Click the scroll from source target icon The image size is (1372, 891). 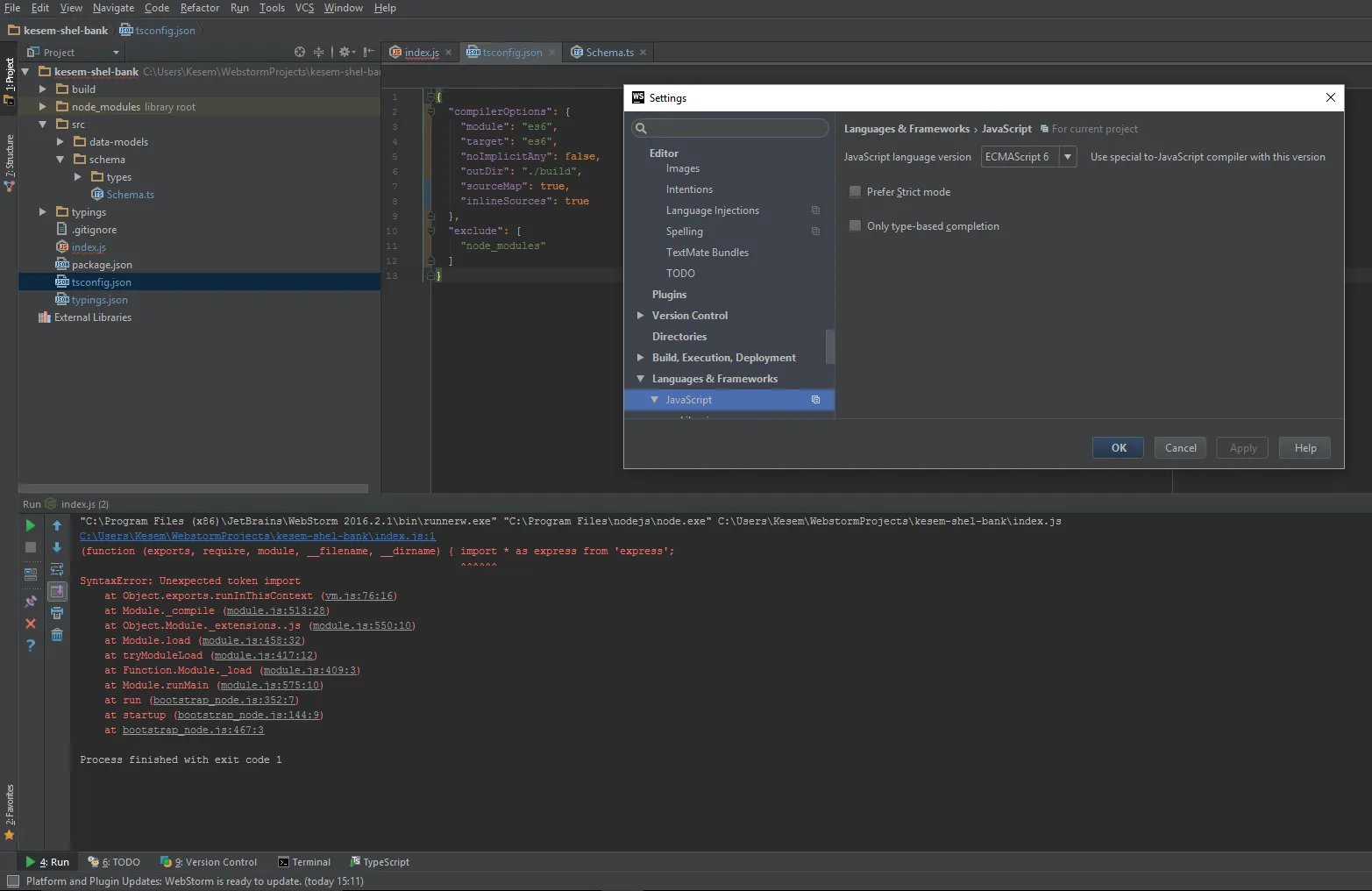click(300, 53)
